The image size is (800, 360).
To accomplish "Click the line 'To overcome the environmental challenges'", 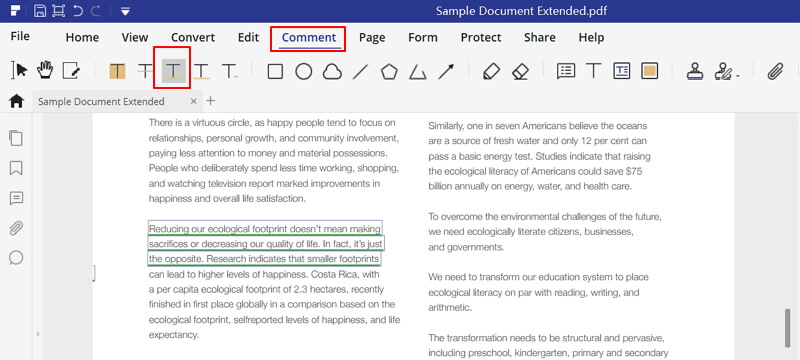I will coord(545,217).
